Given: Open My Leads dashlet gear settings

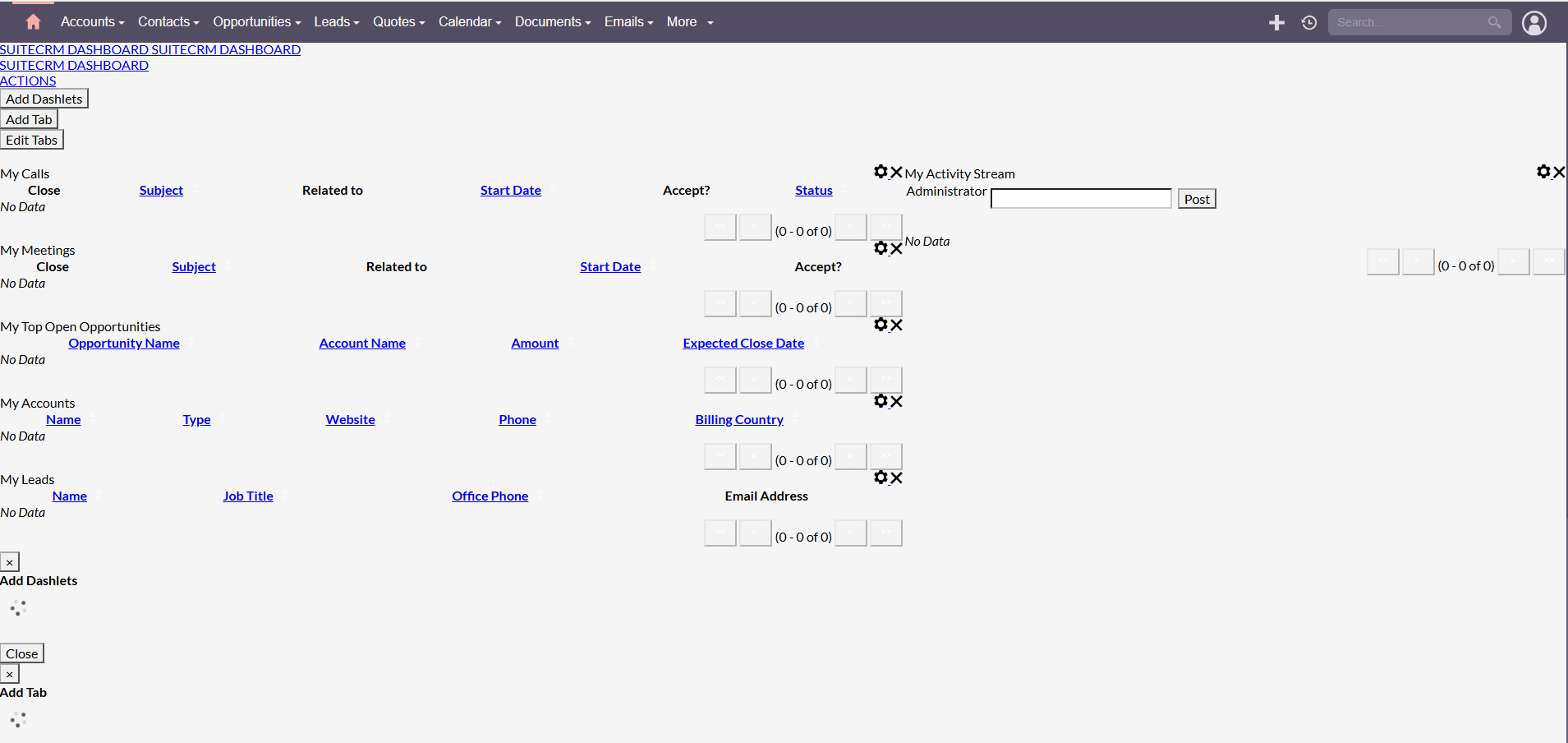Looking at the screenshot, I should pos(881,478).
